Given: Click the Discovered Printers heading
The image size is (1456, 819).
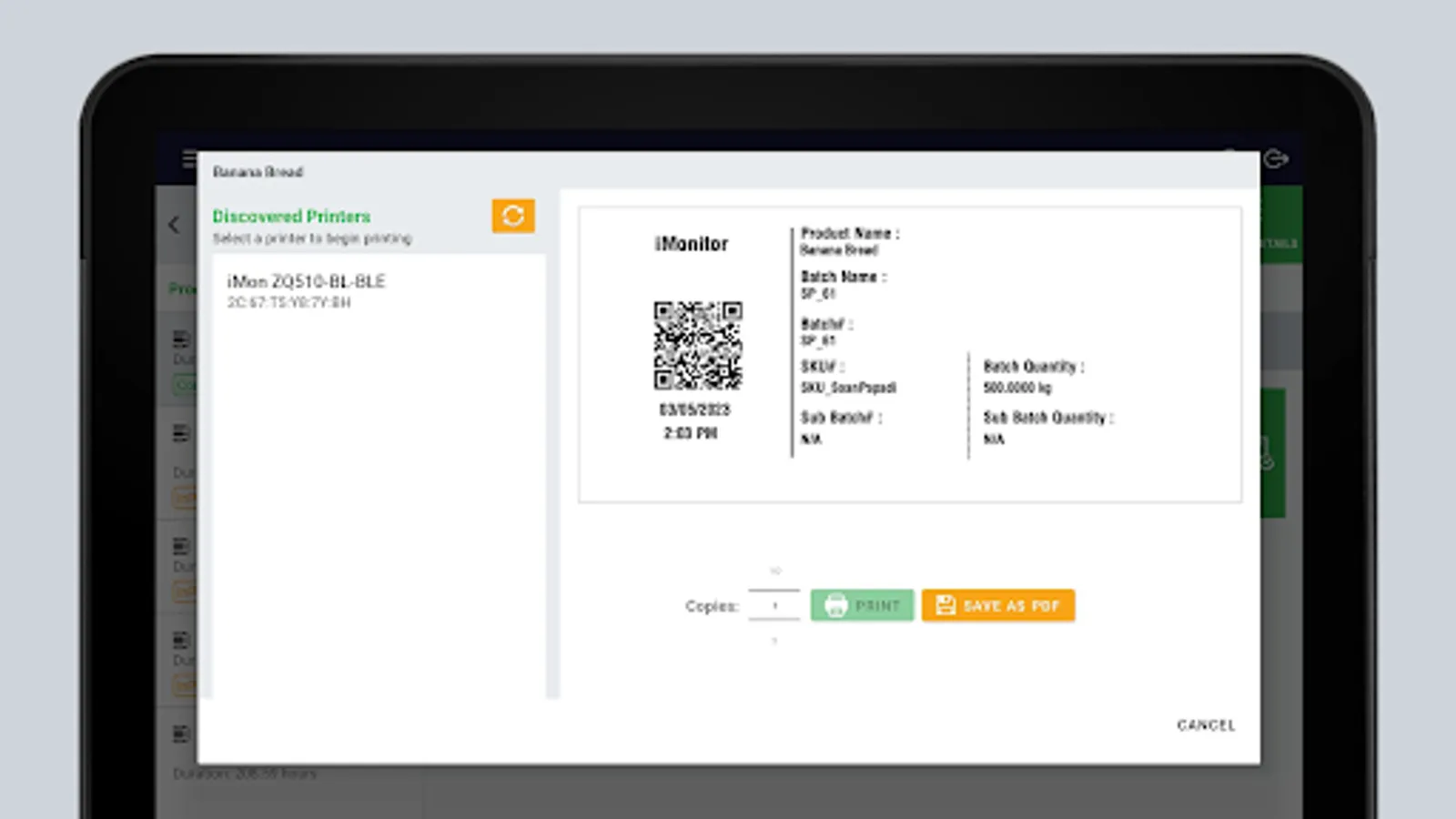Looking at the screenshot, I should [x=291, y=217].
